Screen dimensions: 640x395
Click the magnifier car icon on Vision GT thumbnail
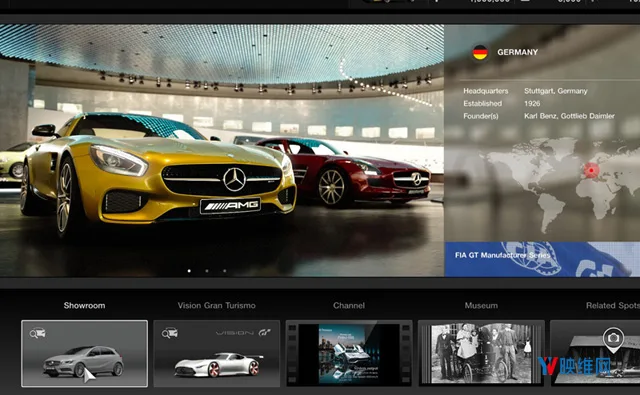click(x=170, y=333)
